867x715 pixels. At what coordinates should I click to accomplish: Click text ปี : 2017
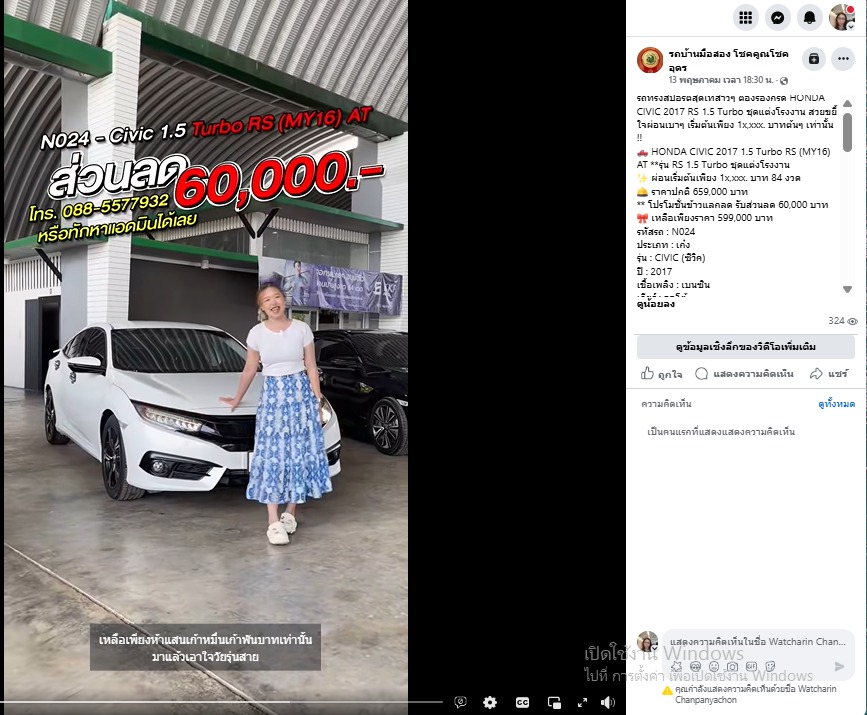click(x=654, y=272)
